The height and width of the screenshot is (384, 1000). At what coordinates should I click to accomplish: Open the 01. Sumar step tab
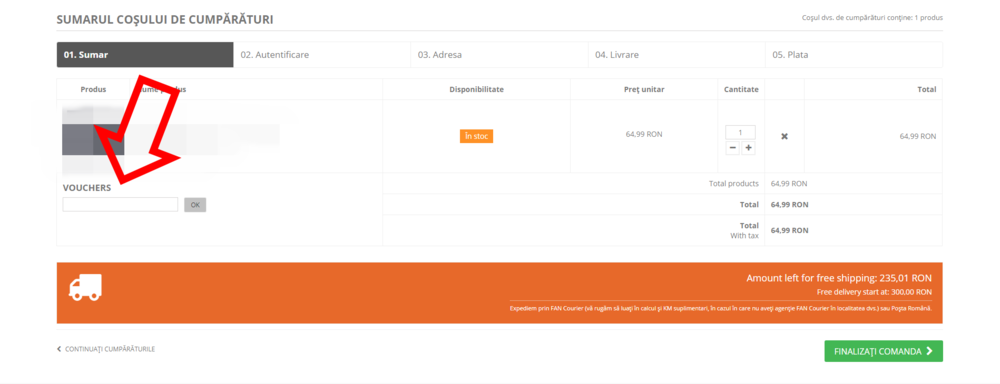pos(145,55)
